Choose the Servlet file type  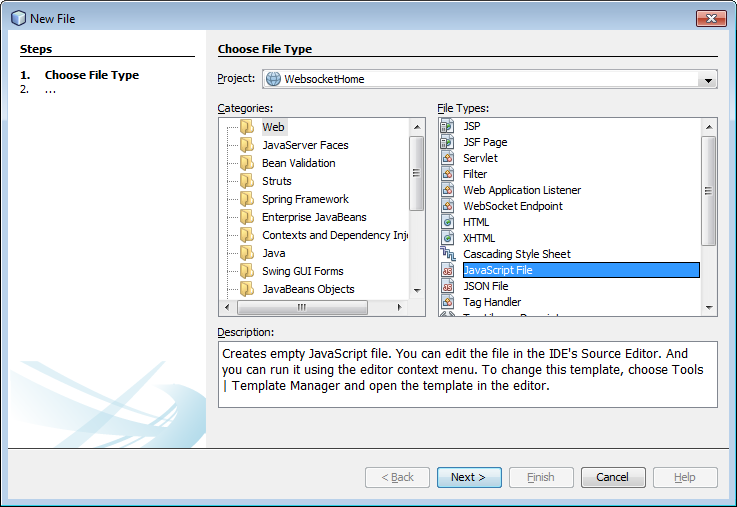click(x=480, y=158)
